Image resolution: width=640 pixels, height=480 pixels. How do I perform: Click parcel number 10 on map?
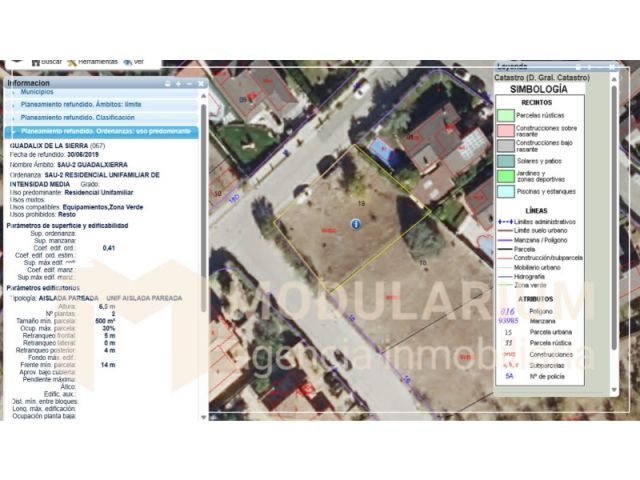423,262
